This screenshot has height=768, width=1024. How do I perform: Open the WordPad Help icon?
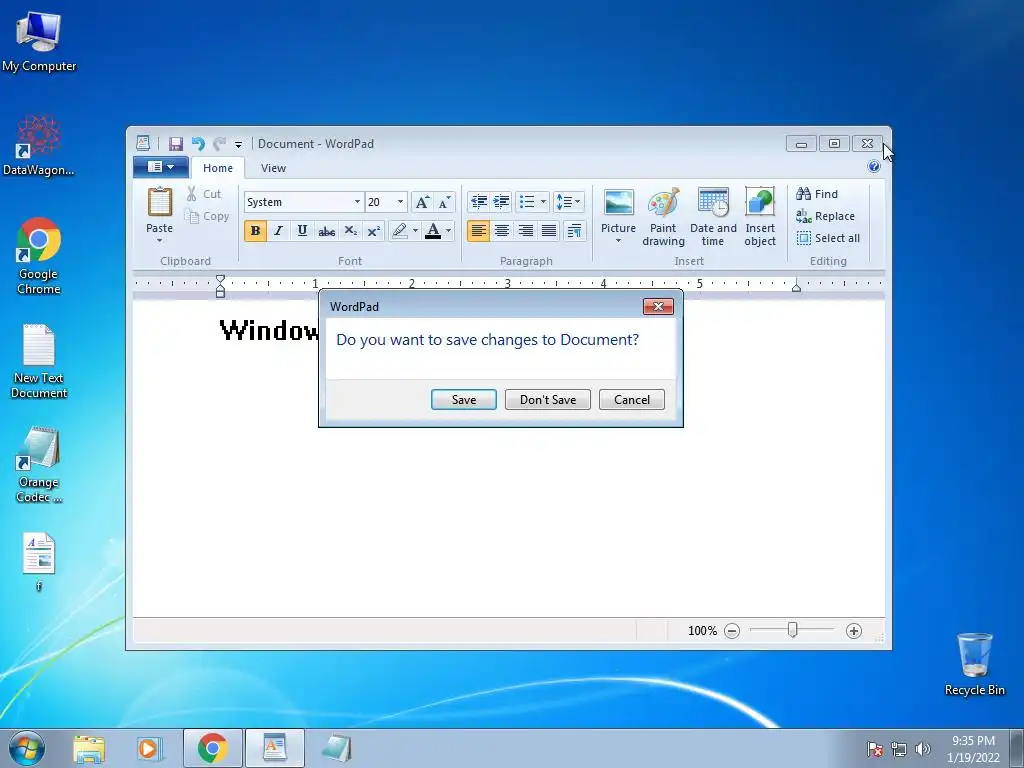pyautogui.click(x=874, y=167)
